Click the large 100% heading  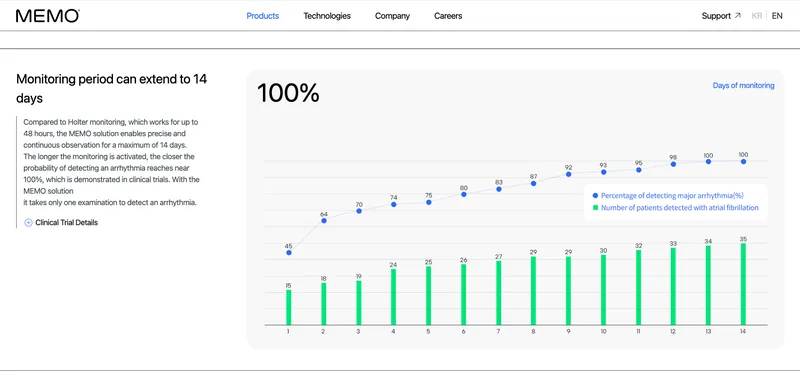288,93
